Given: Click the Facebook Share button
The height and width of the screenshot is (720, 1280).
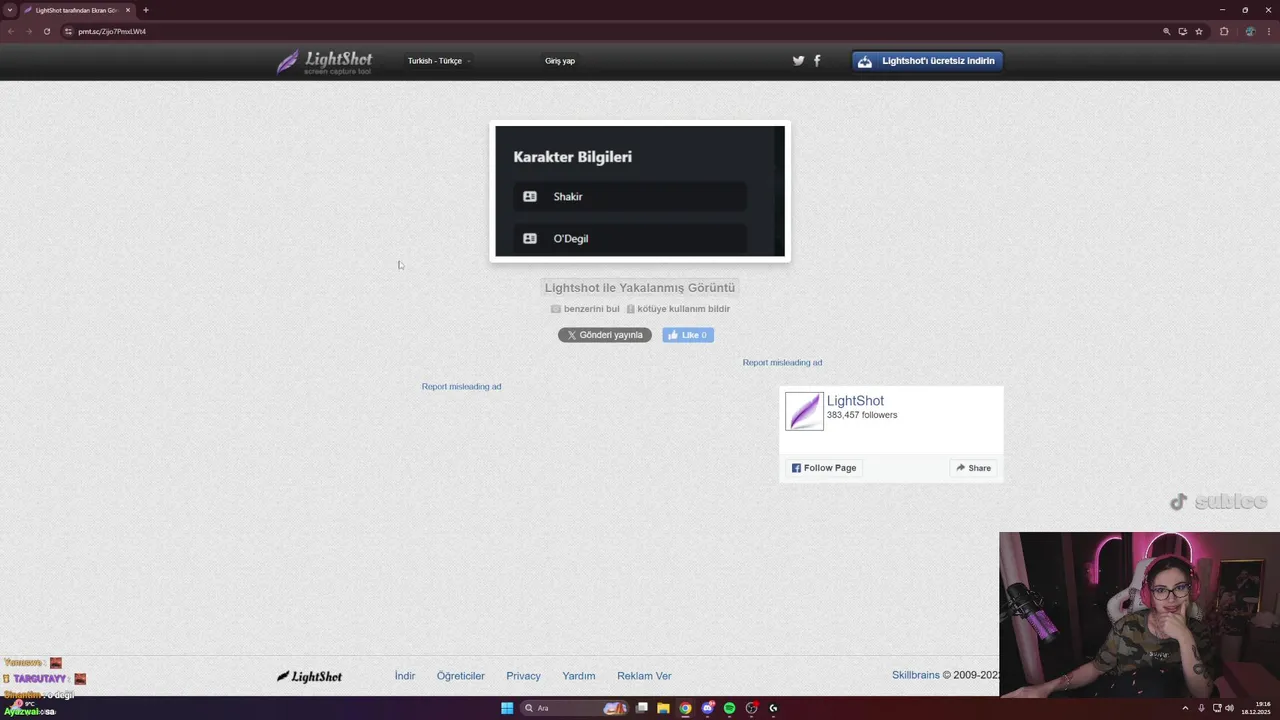Looking at the screenshot, I should click(973, 468).
